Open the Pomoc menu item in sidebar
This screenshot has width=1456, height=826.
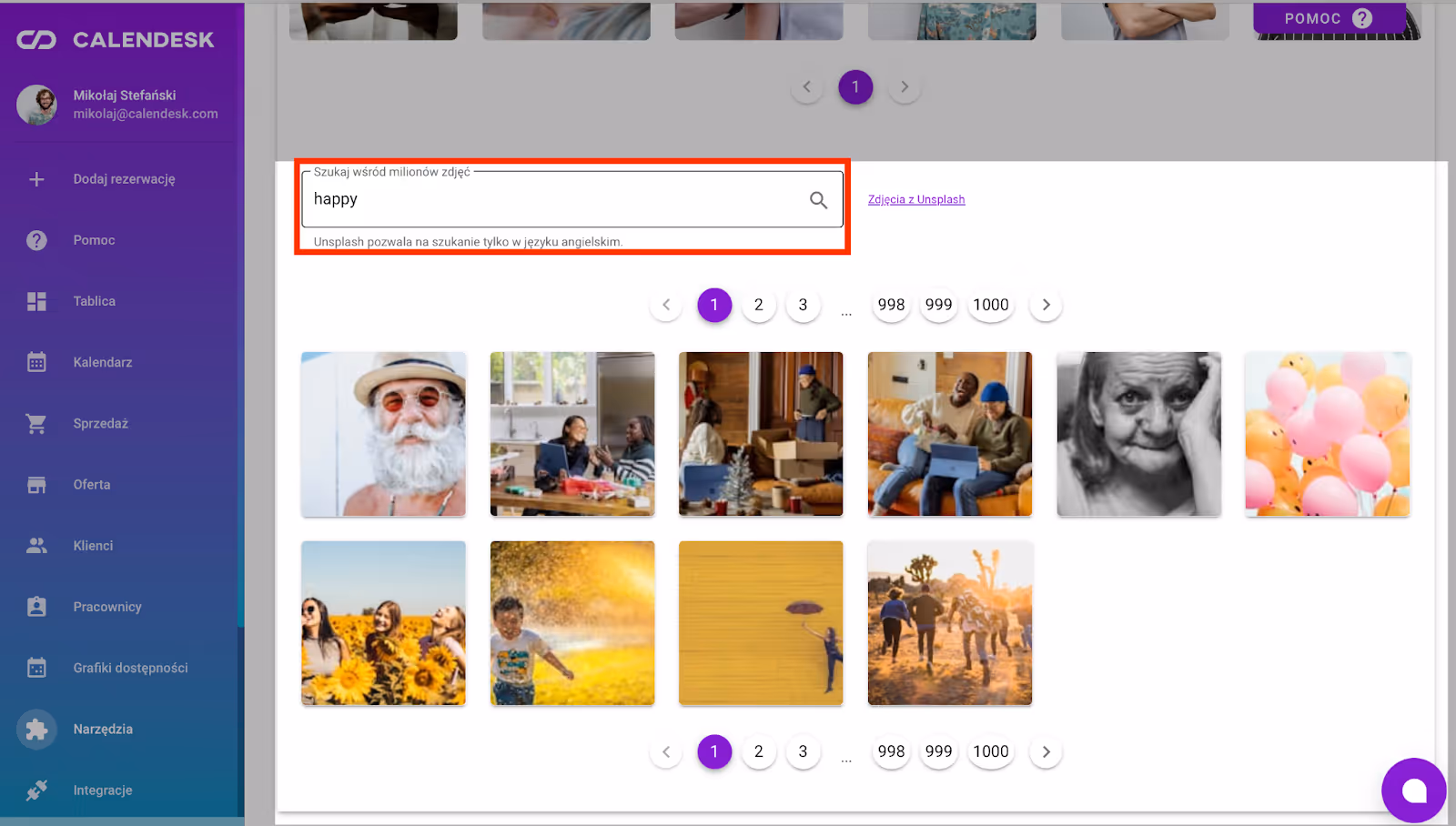click(36, 239)
